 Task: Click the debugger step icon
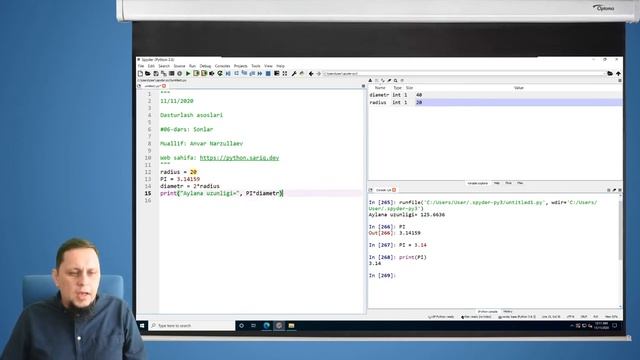(x=236, y=73)
